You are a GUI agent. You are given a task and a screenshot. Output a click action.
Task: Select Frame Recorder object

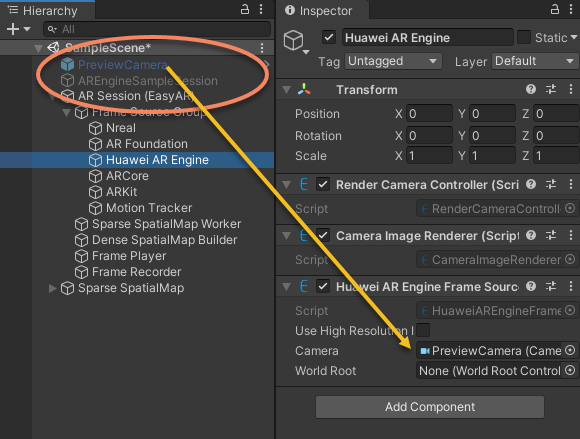tap(136, 272)
